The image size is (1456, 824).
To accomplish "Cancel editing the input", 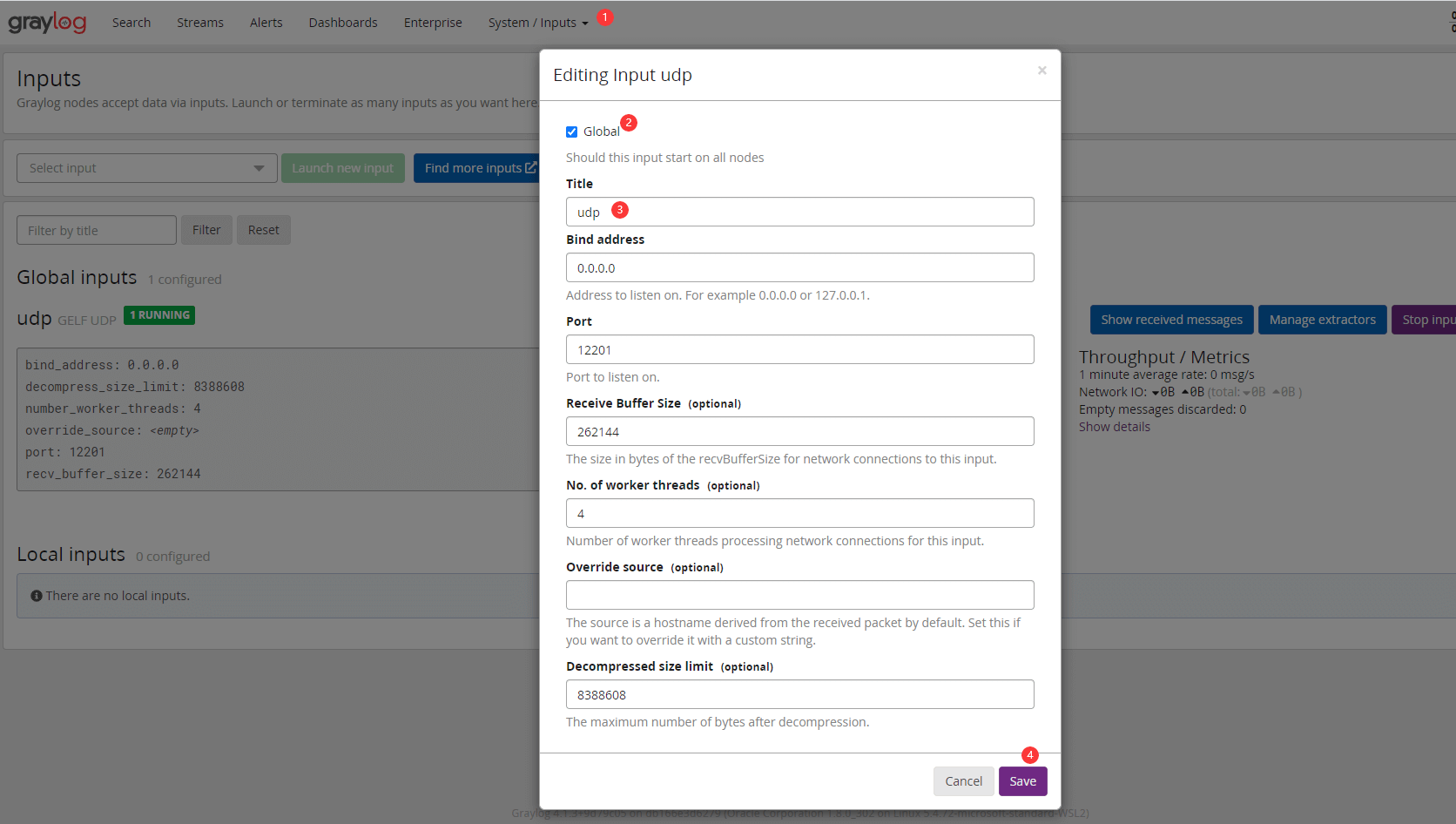I will 963,781.
